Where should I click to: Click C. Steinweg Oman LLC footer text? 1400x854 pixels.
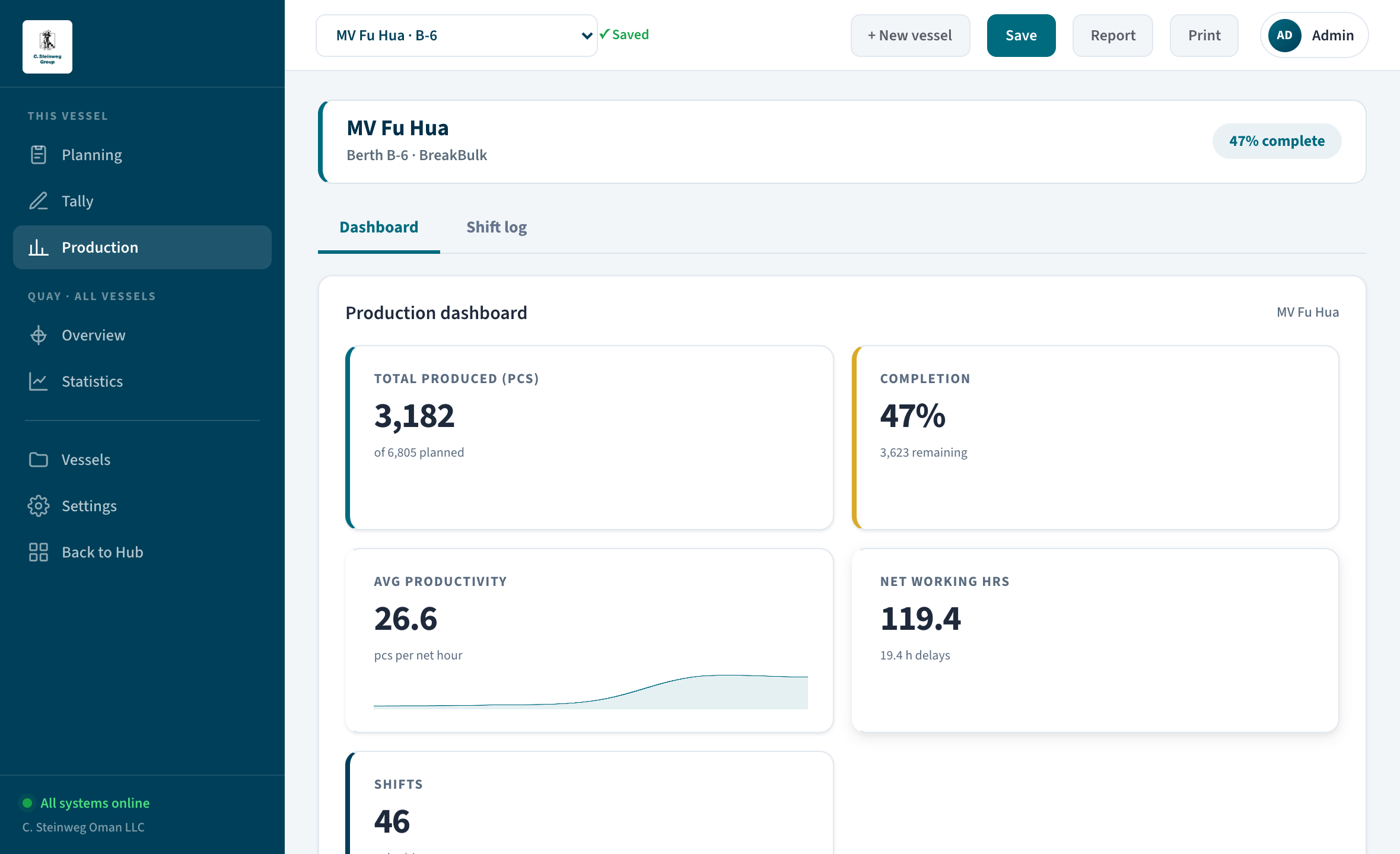[x=84, y=827]
